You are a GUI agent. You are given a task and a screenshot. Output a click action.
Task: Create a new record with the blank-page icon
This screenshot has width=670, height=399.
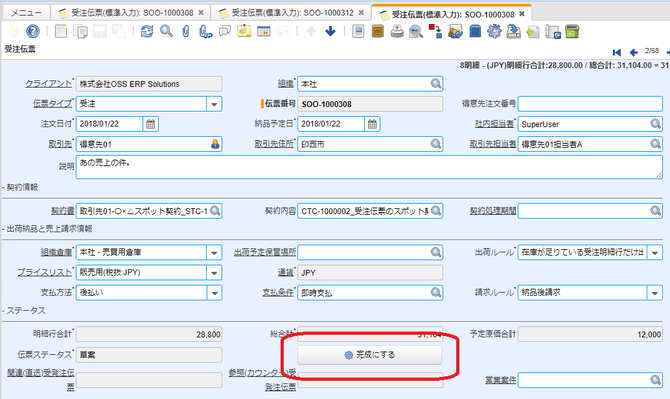61,31
